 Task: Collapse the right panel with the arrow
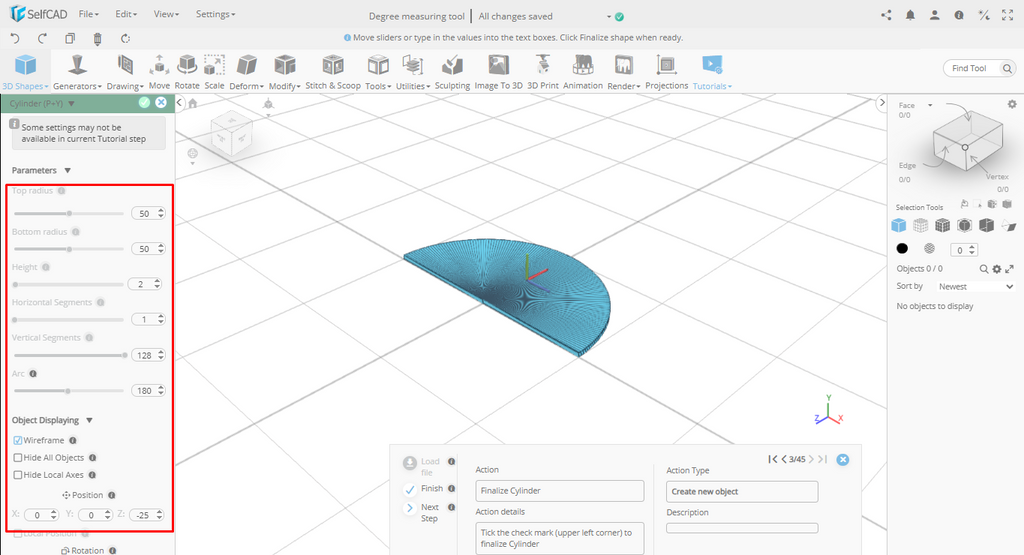[x=882, y=103]
